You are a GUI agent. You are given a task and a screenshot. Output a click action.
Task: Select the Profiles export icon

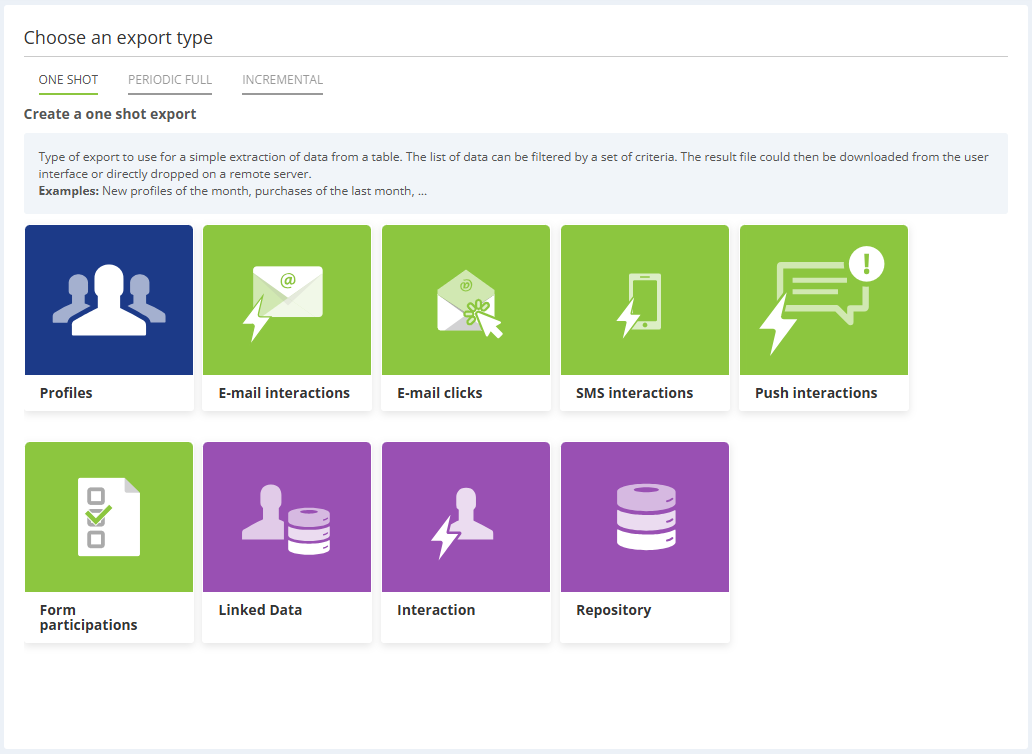click(x=109, y=300)
